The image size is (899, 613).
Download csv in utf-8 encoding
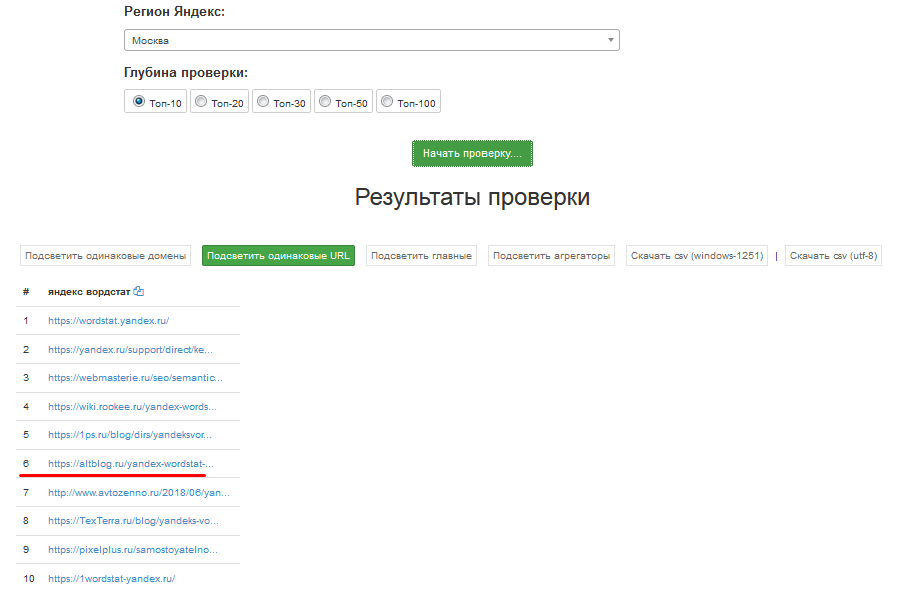click(x=833, y=256)
